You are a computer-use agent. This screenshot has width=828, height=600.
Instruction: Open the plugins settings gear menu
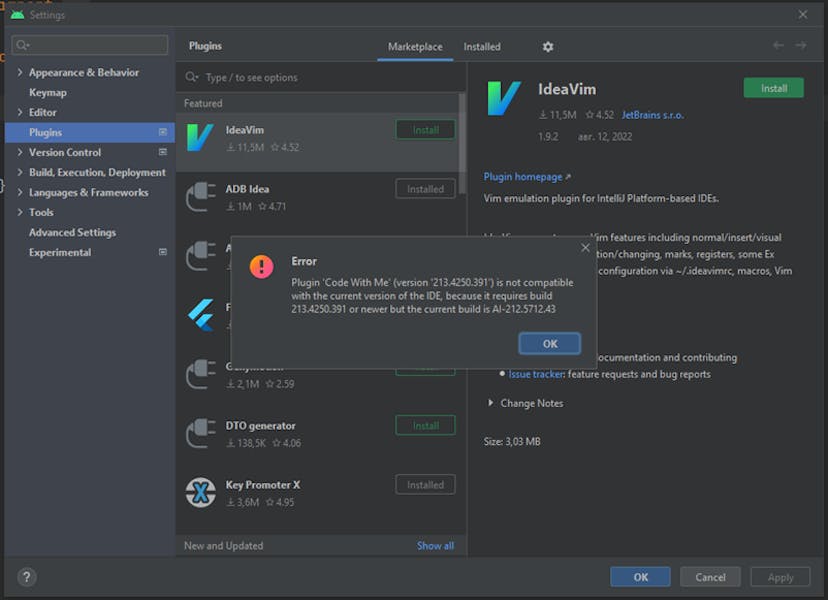[547, 46]
